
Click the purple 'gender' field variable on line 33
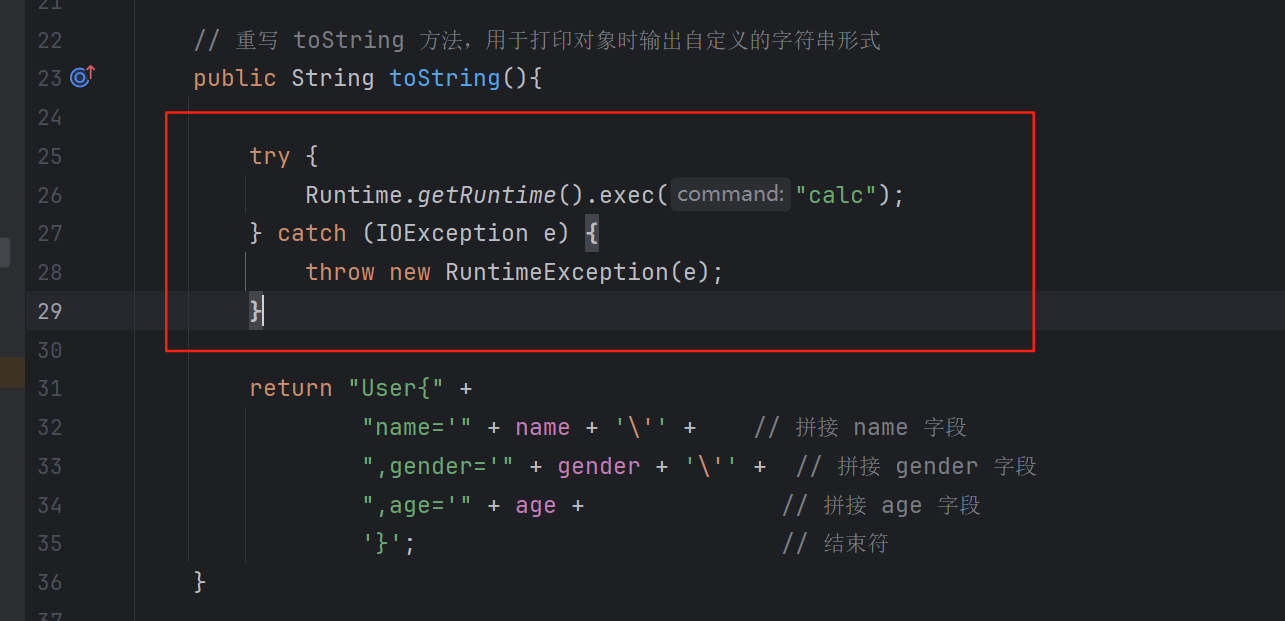coord(599,466)
